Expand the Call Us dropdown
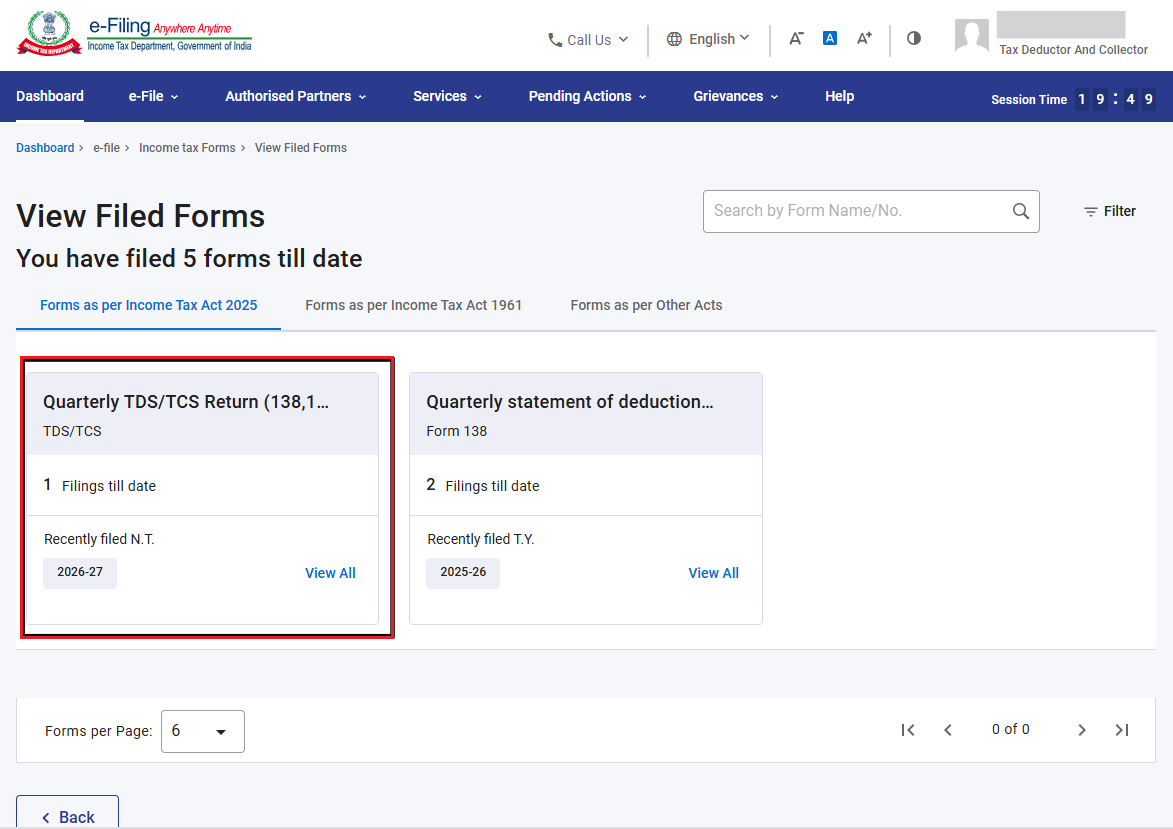The image size is (1173, 829). [588, 40]
